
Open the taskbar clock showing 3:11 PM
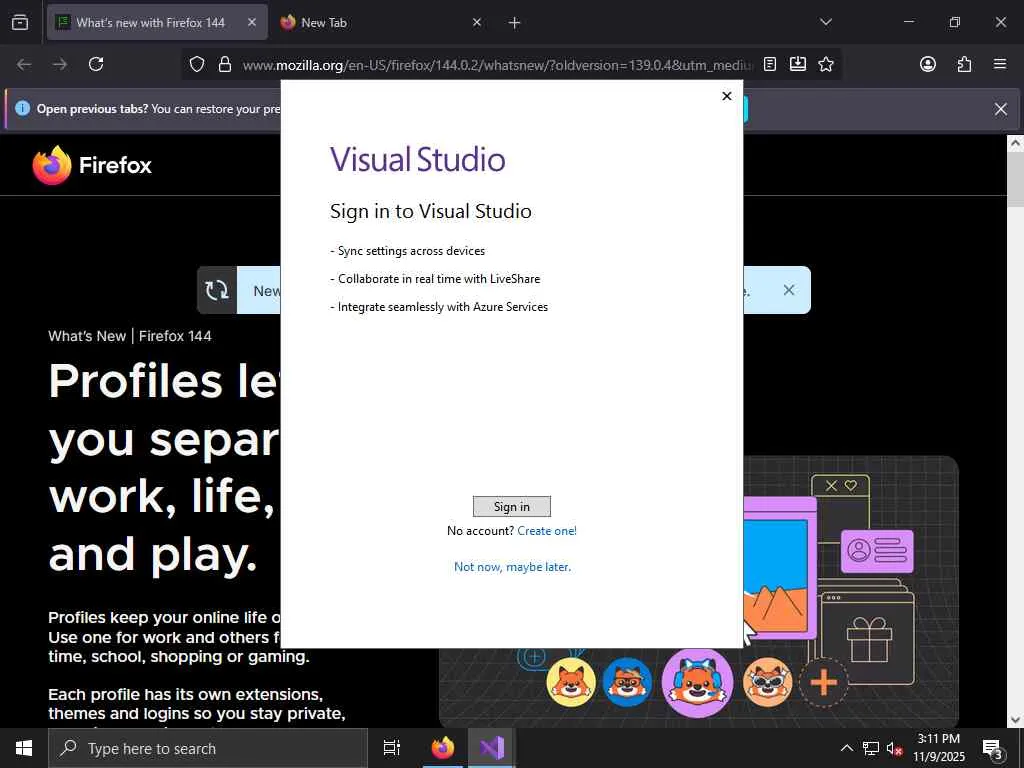tap(938, 748)
